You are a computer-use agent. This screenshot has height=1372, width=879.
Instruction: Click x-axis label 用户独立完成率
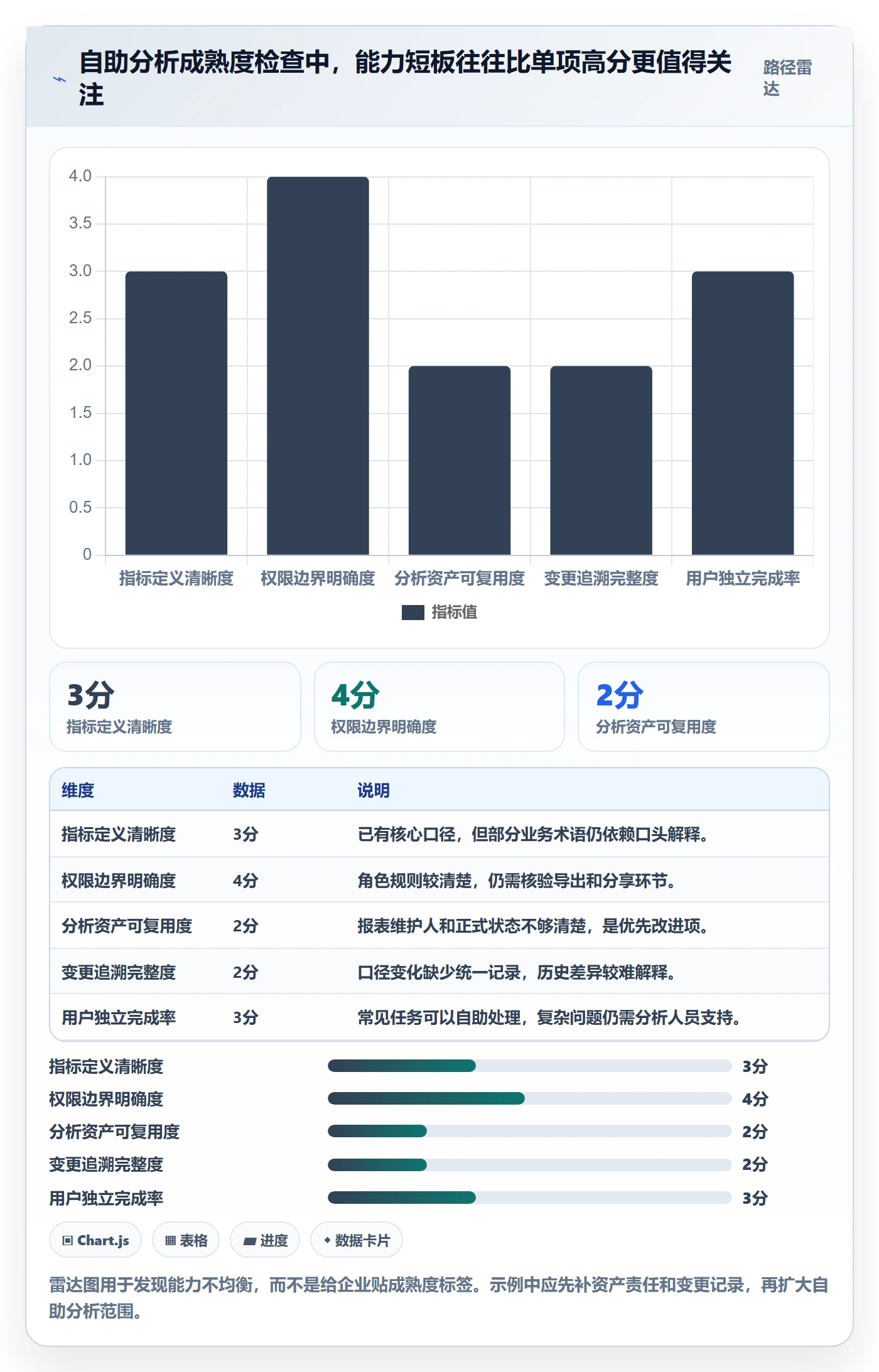coord(743,578)
